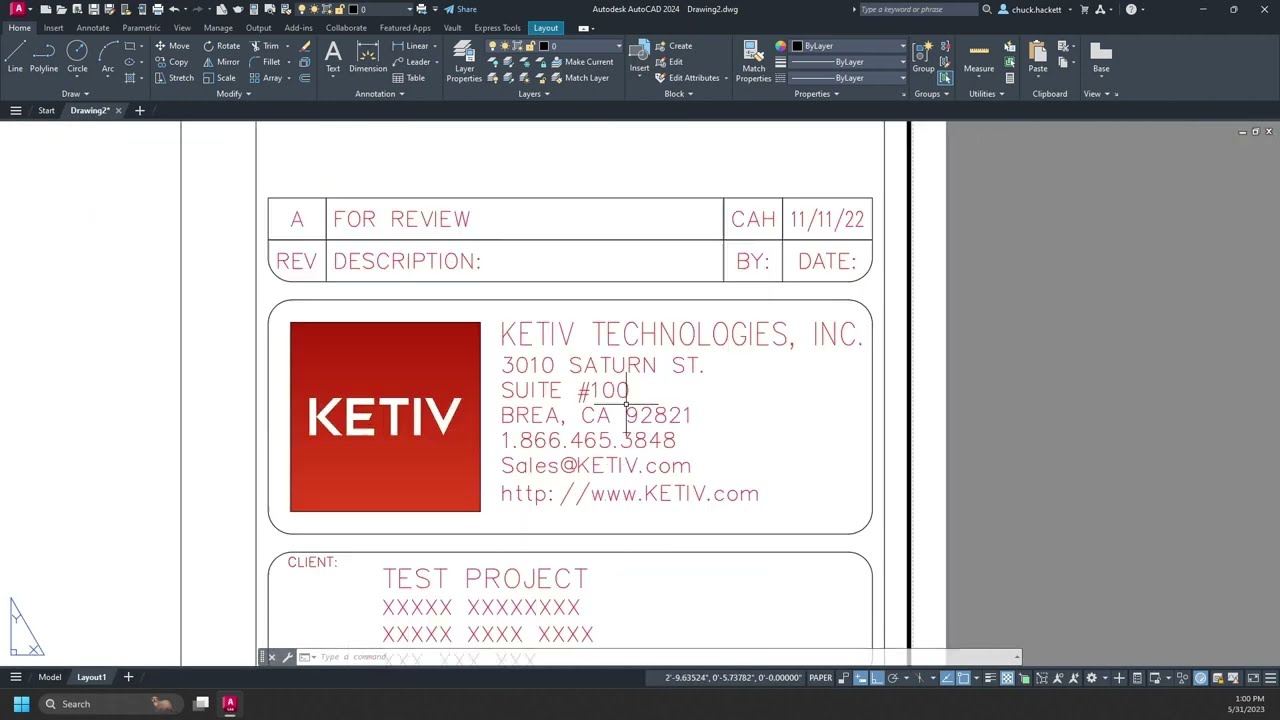Expand the Layers panel dropdown
Image resolution: width=1280 pixels, height=720 pixels.
534,94
